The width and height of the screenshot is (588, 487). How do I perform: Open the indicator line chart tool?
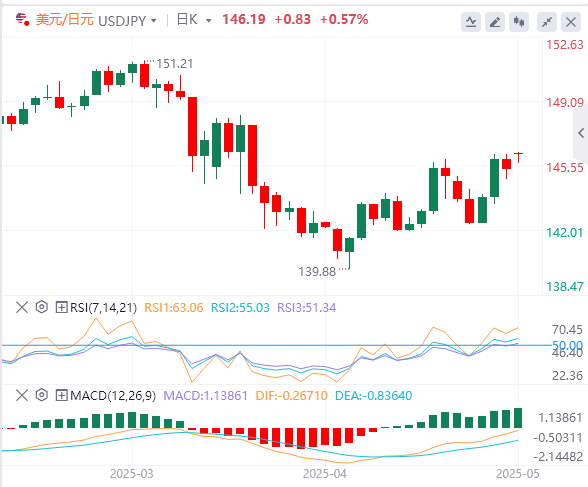[471, 22]
